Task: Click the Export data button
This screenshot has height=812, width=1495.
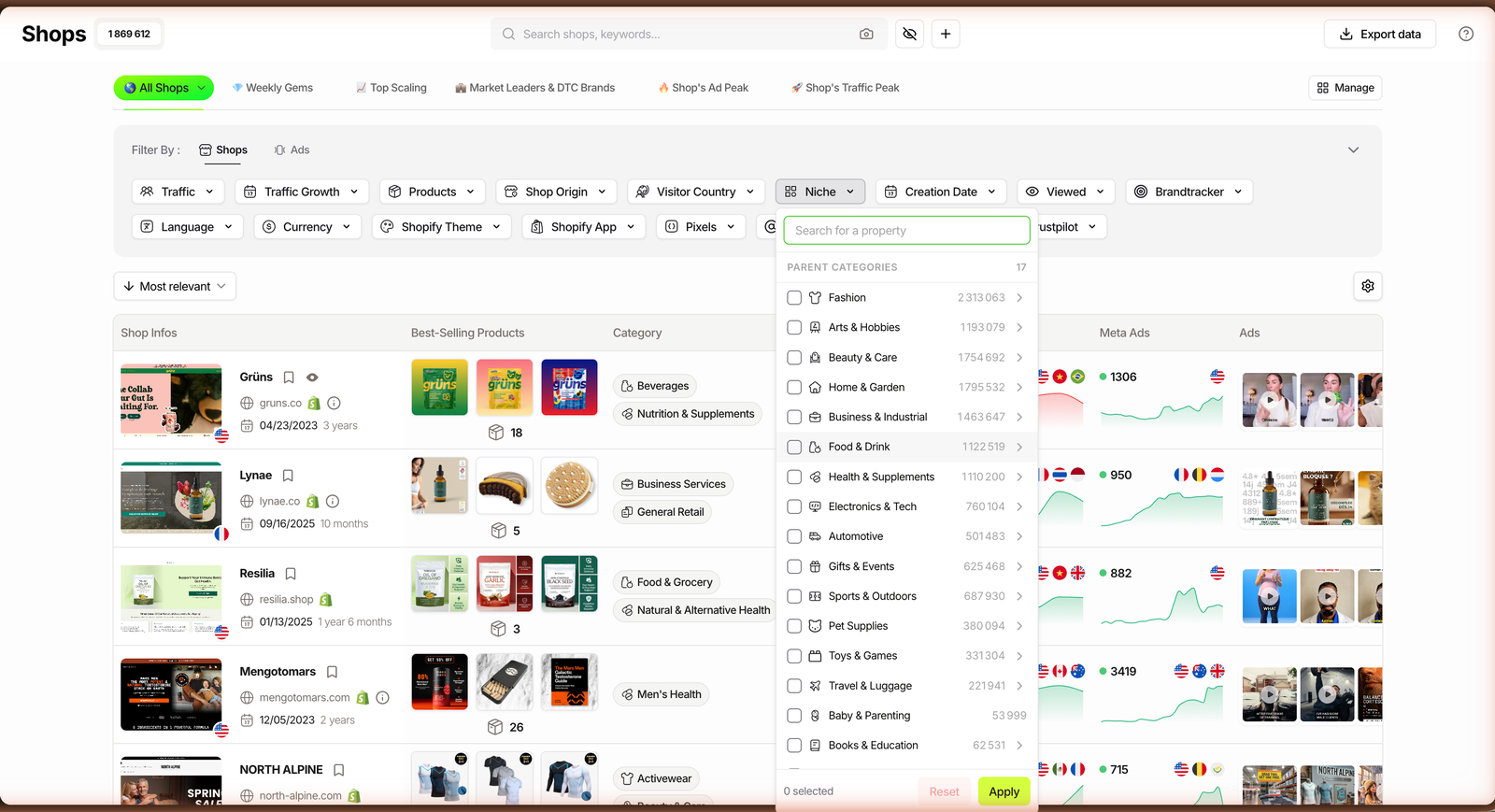Action: (1380, 35)
